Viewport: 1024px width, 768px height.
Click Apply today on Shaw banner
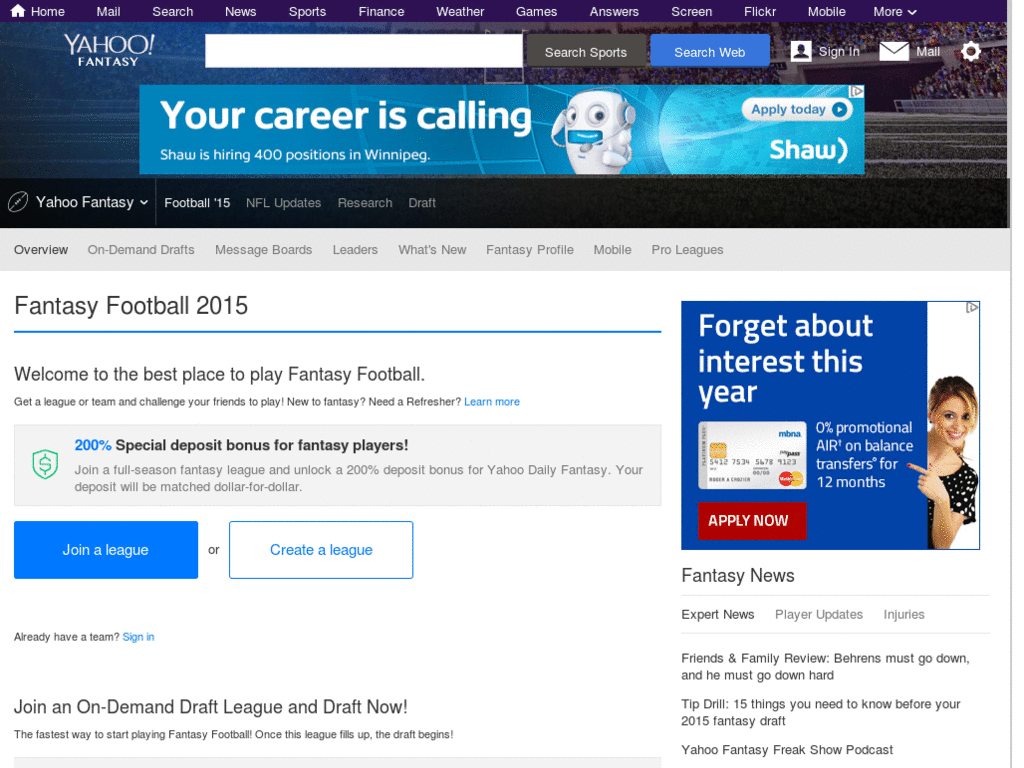[797, 110]
